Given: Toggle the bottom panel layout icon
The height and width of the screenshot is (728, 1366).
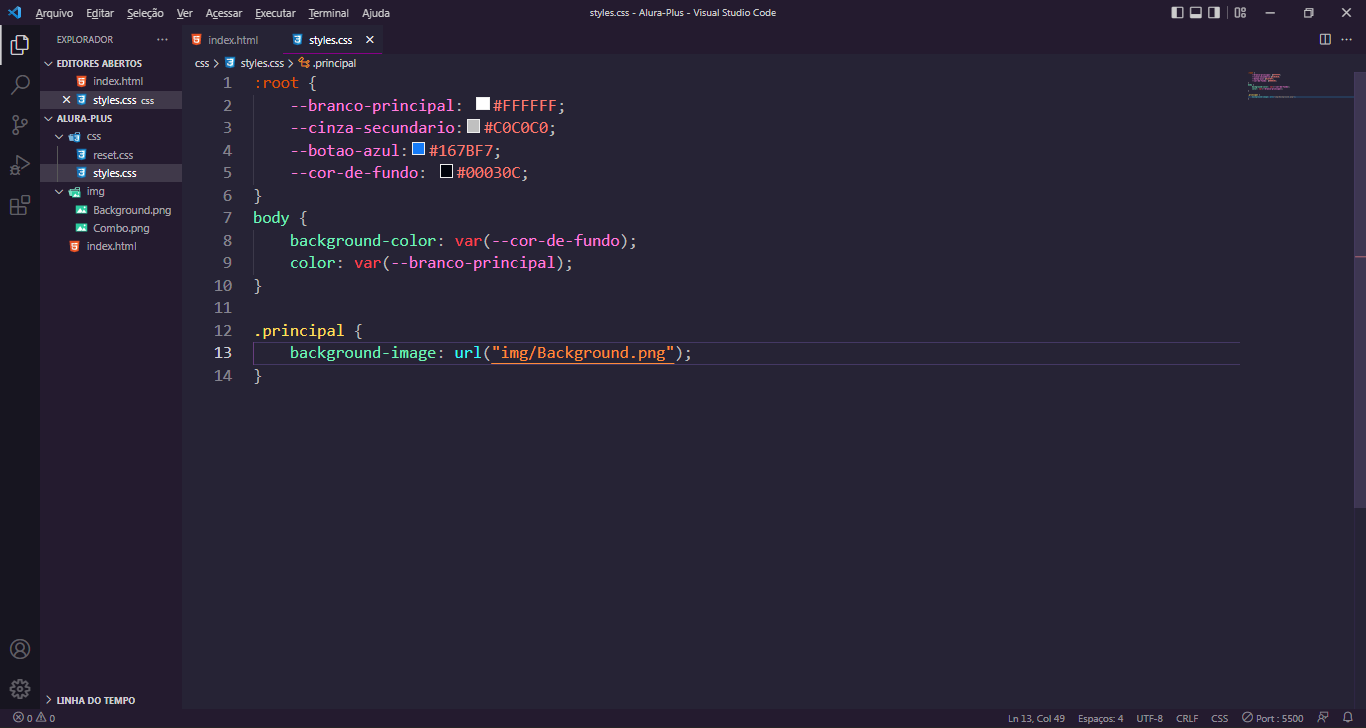Looking at the screenshot, I should click(x=1195, y=13).
